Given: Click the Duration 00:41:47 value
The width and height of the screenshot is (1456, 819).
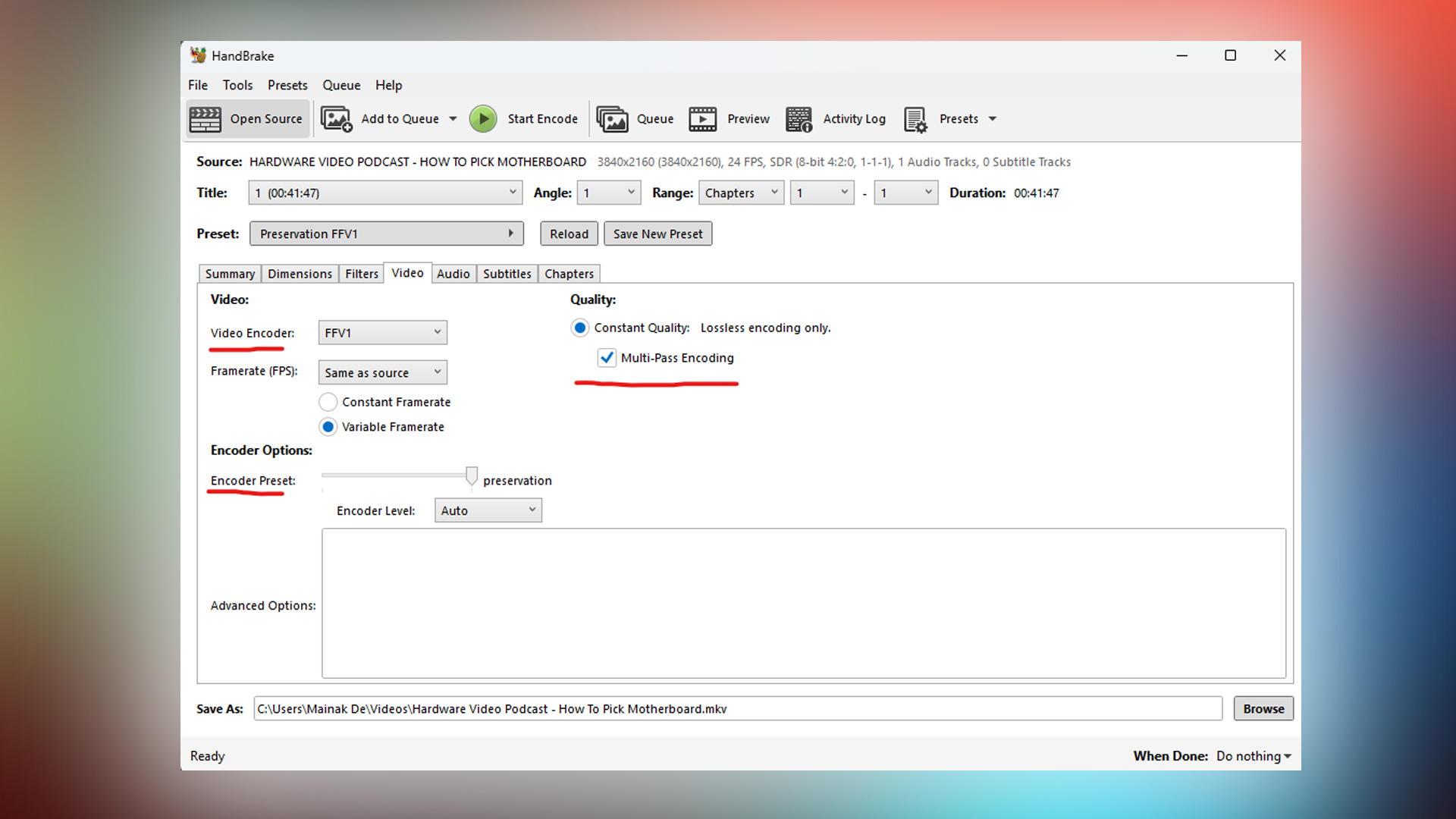Looking at the screenshot, I should click(1037, 193).
